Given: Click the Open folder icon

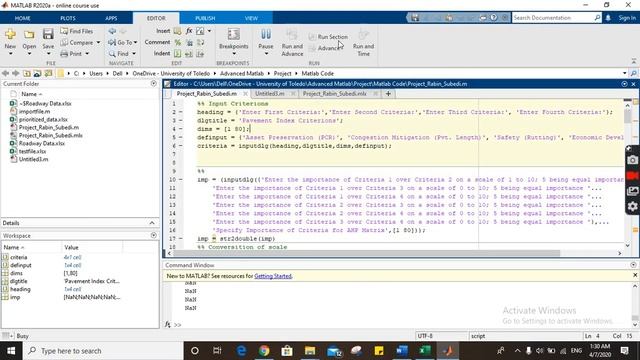Looking at the screenshot, I should click(x=29, y=34).
